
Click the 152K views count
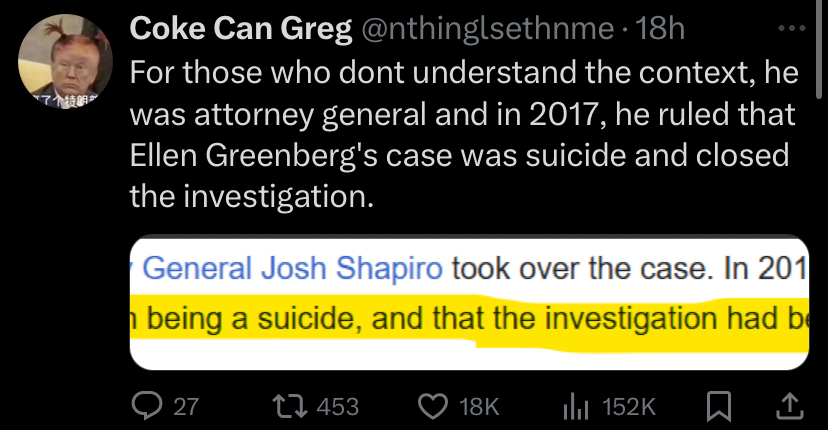(x=628, y=407)
